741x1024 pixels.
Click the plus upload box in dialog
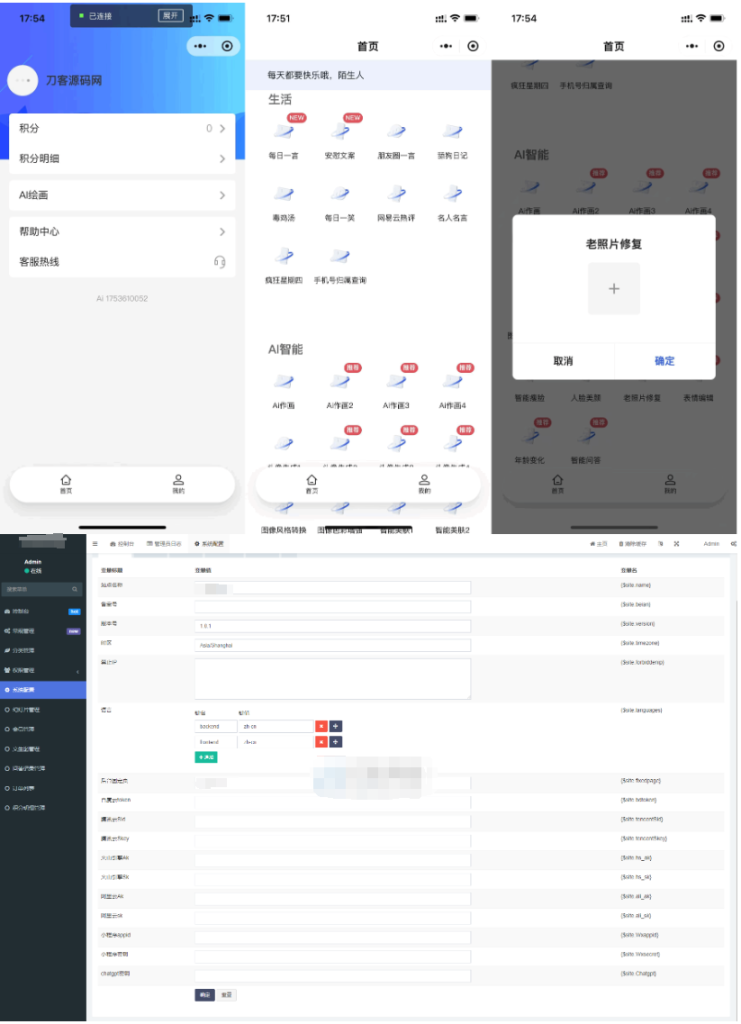pos(613,289)
